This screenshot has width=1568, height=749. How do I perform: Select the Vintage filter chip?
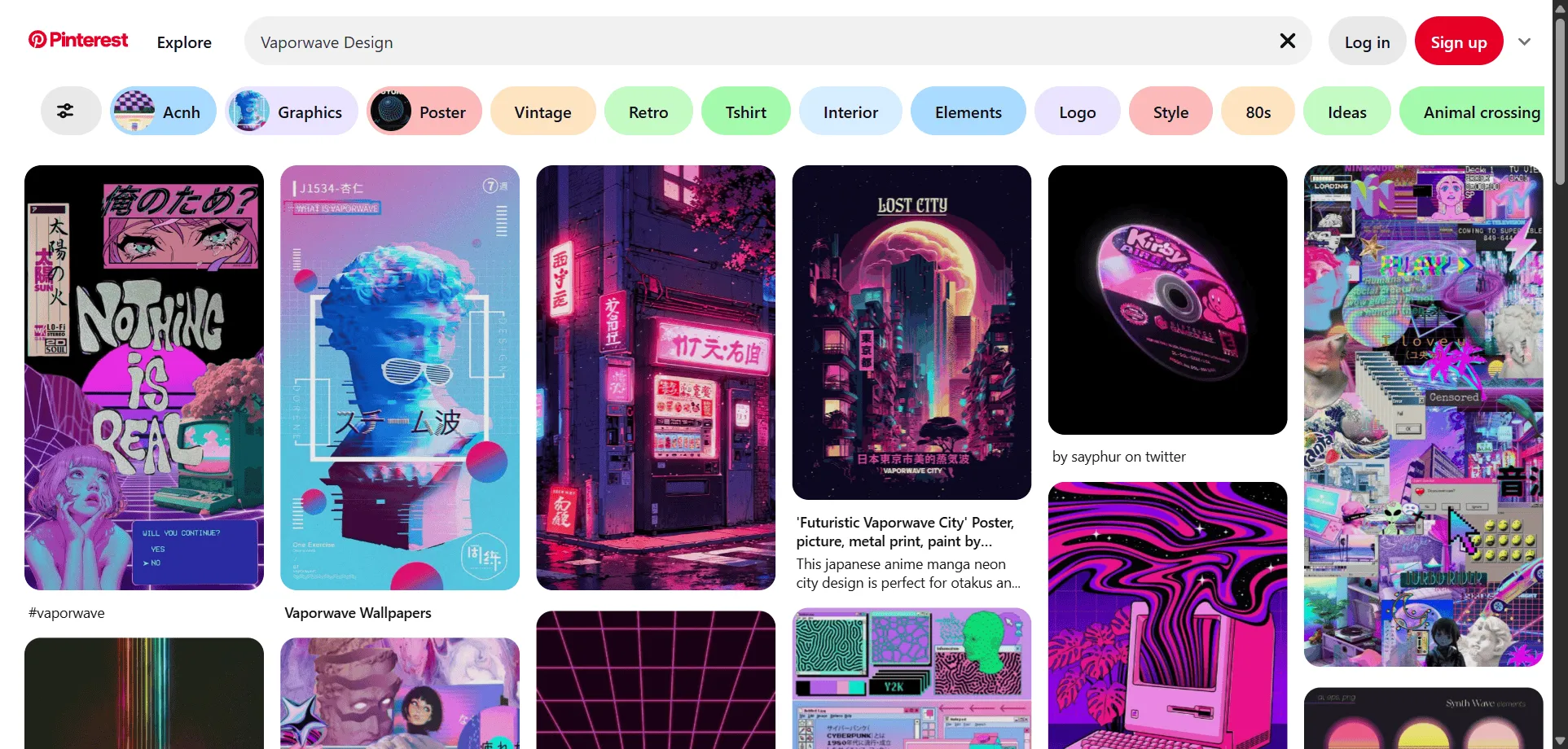(x=542, y=112)
